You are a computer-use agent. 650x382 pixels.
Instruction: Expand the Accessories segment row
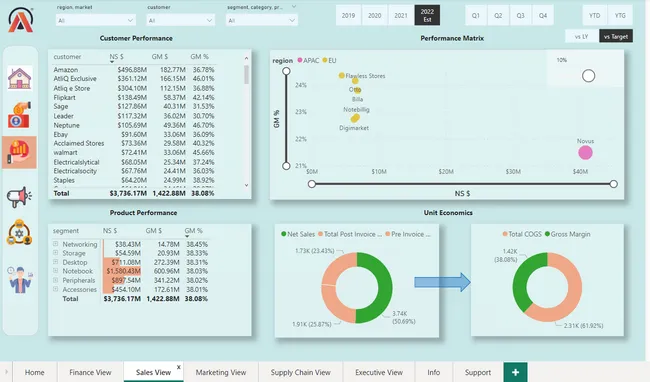click(56, 289)
